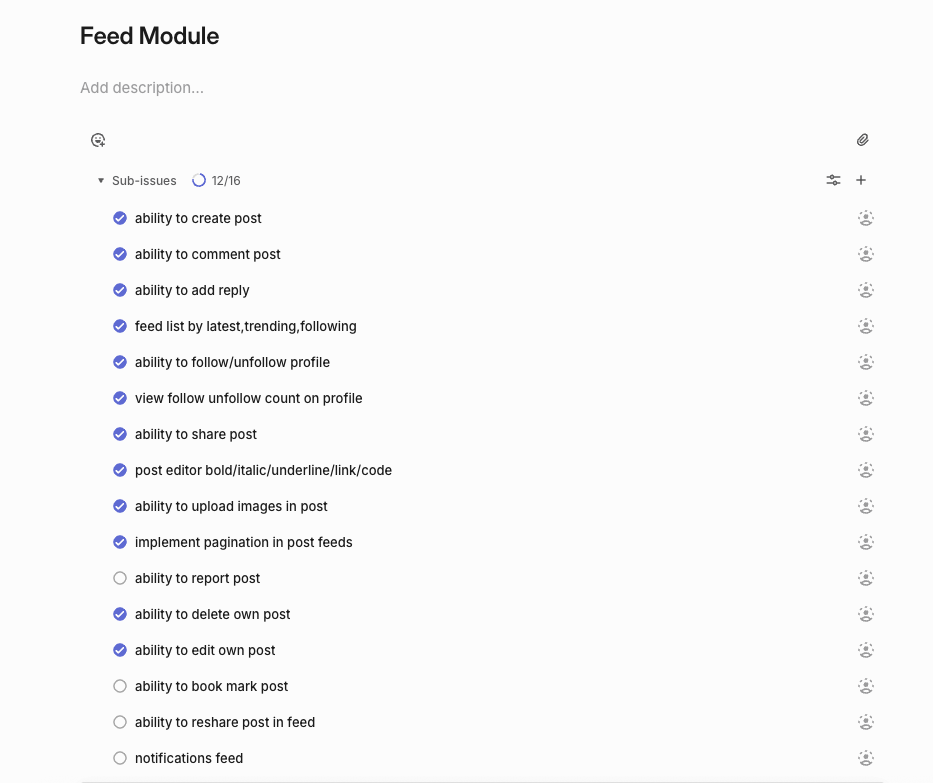Mark 'ability to report post' status circle

tap(120, 578)
